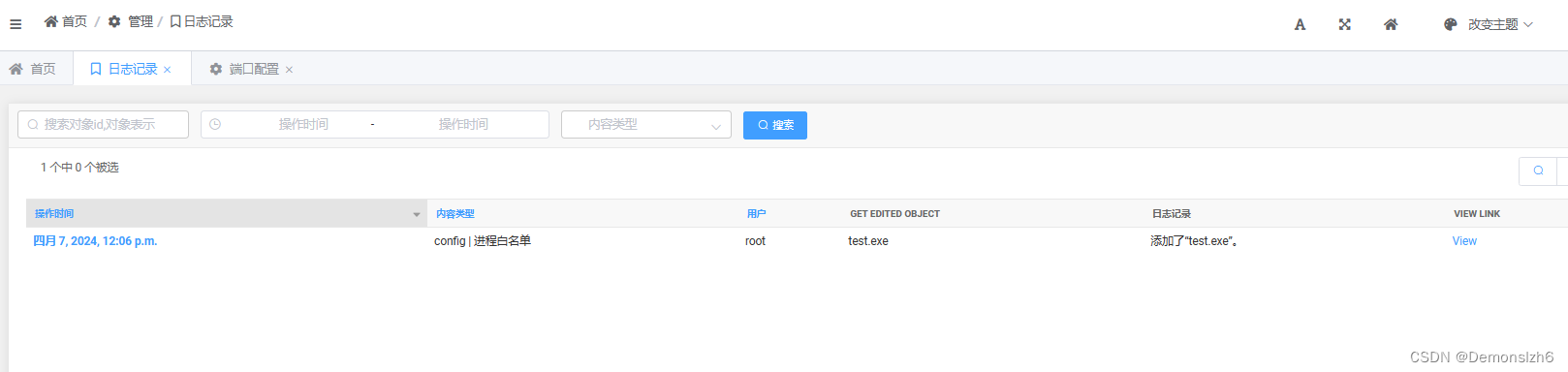This screenshot has height=372, width=1568.
Task: Click the View link in the row
Action: click(1464, 241)
